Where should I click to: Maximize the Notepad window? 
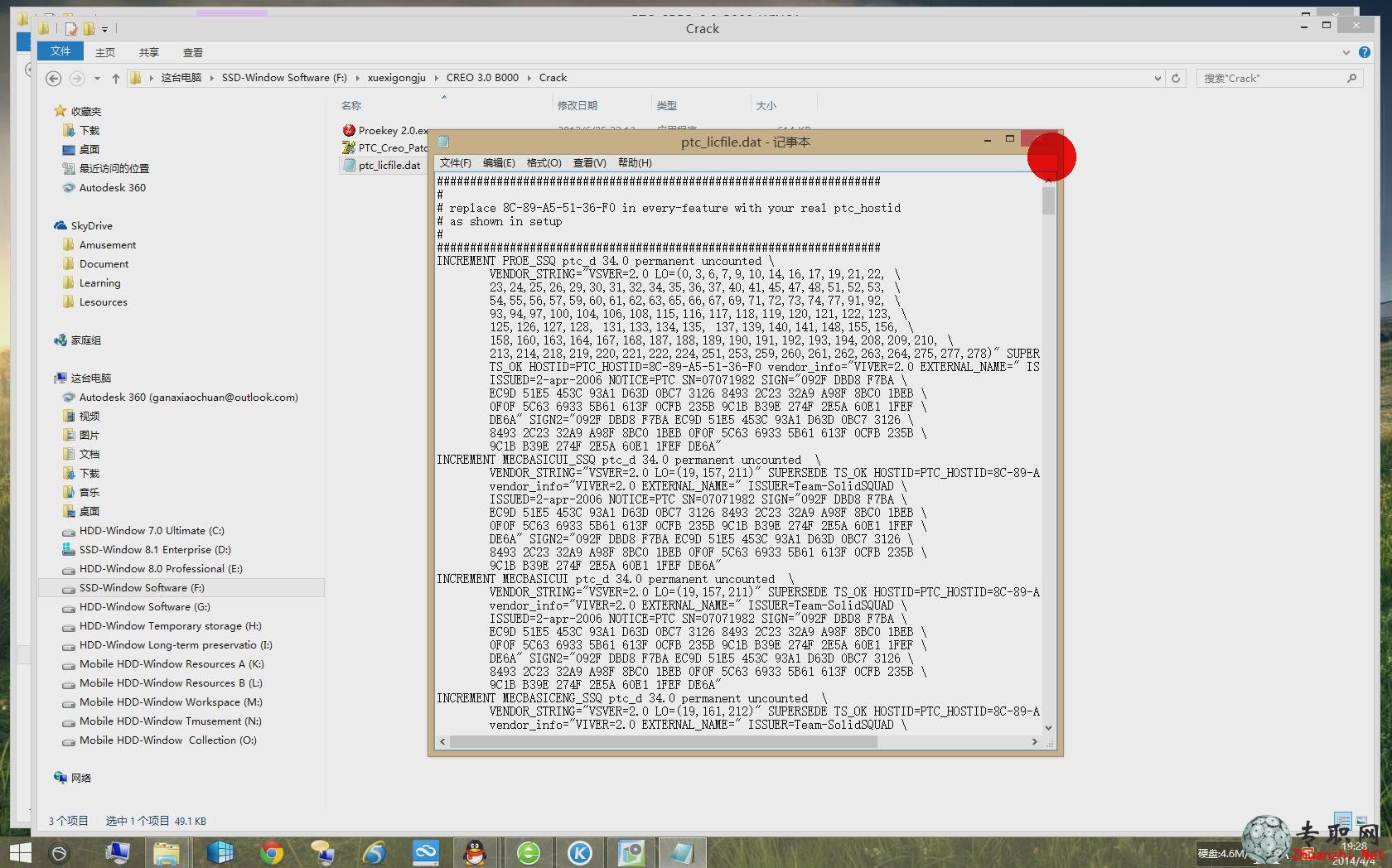point(1009,140)
